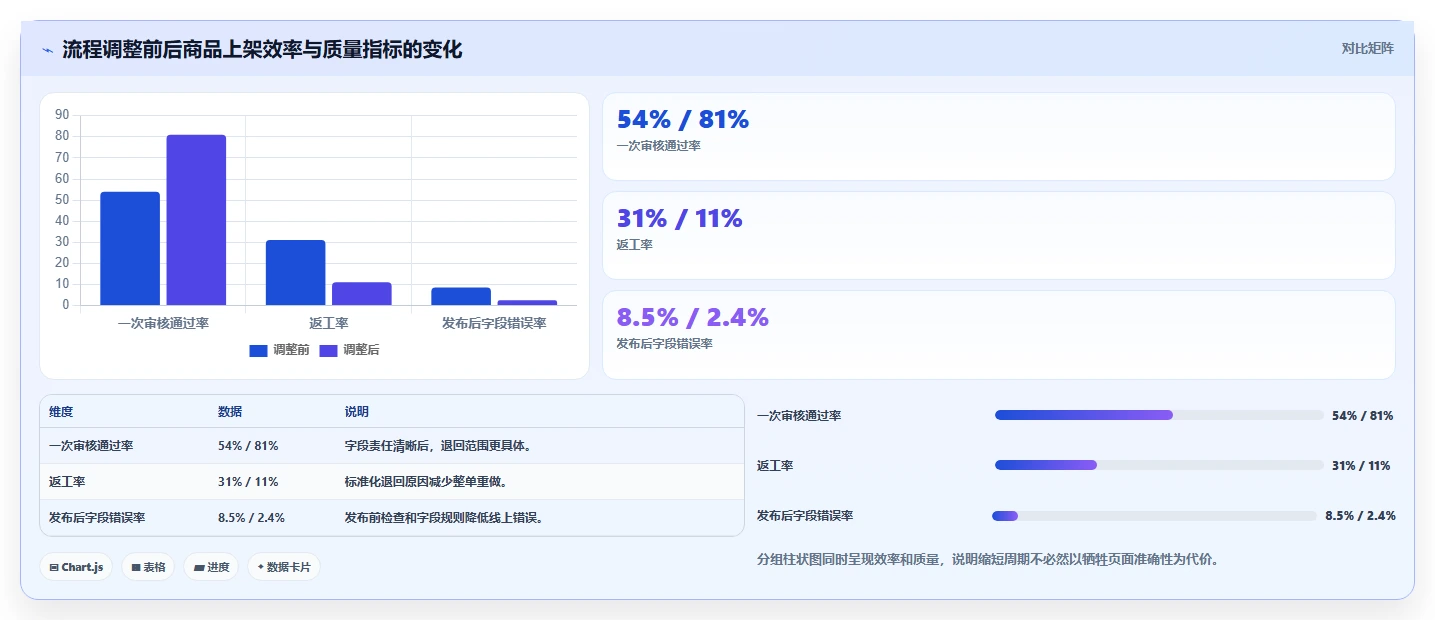Click progress label 31% / 11% value
This screenshot has width=1435, height=620.
click(1361, 466)
